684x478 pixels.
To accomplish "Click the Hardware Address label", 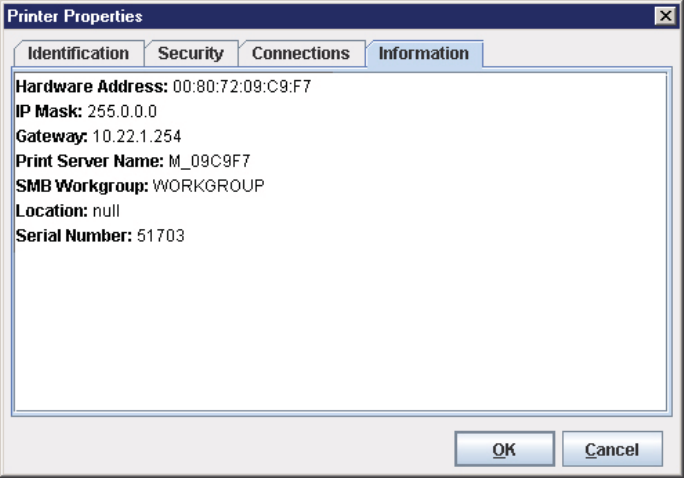I will 92,87.
